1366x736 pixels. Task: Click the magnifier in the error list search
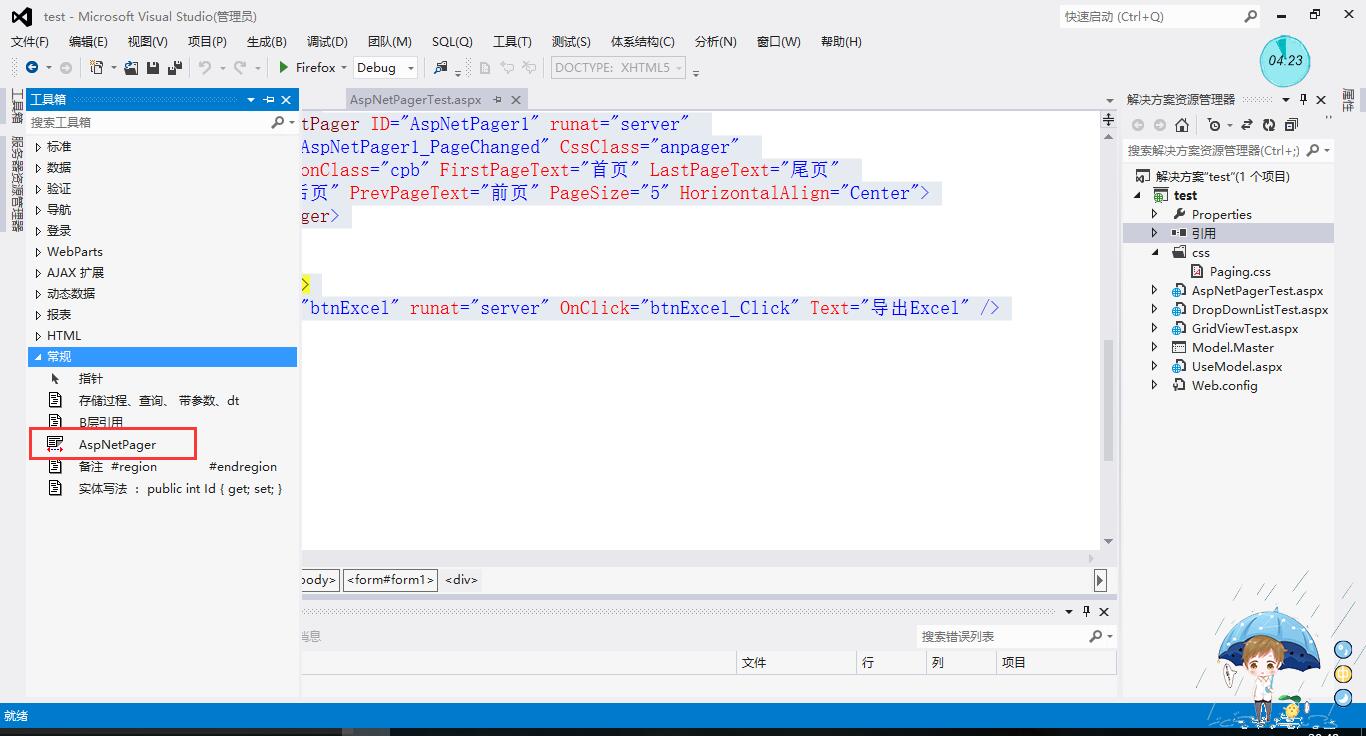1096,636
